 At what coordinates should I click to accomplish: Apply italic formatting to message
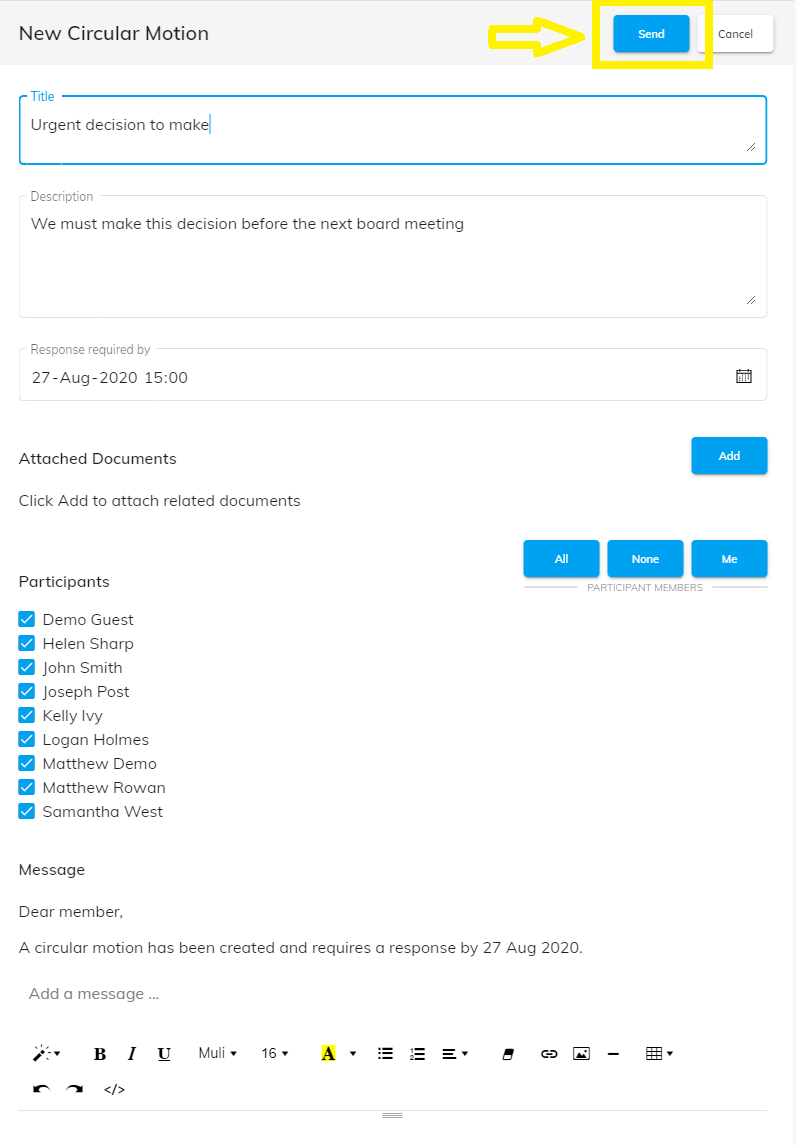tap(132, 1054)
